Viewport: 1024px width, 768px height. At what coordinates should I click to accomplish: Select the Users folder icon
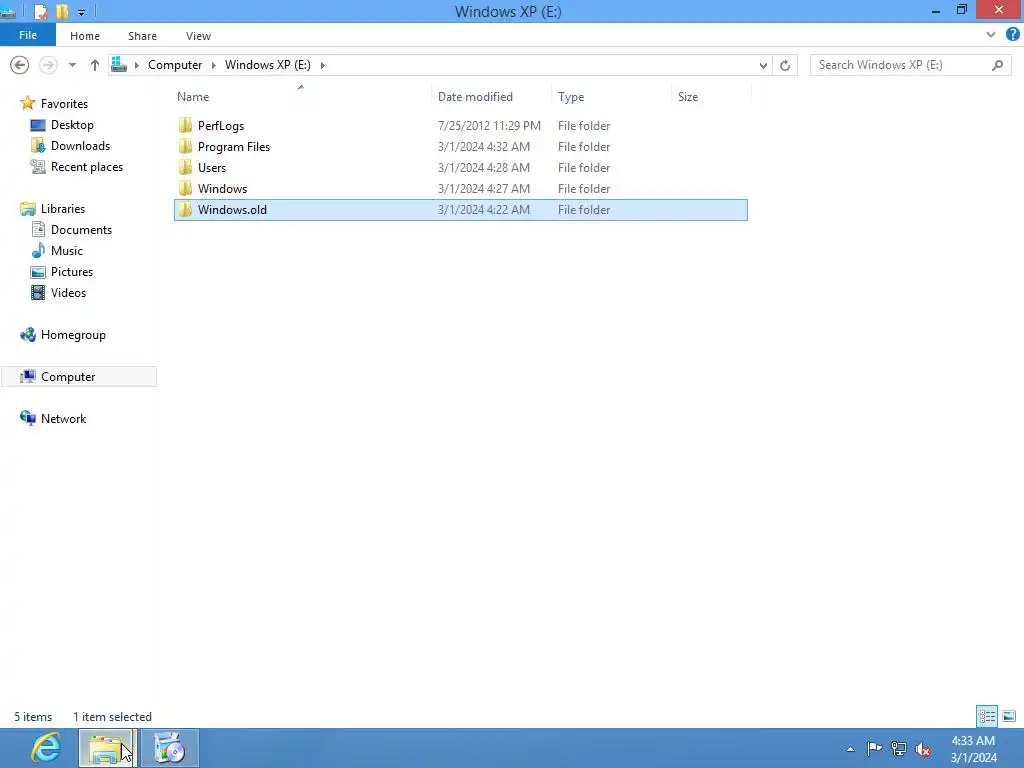pyautogui.click(x=185, y=167)
